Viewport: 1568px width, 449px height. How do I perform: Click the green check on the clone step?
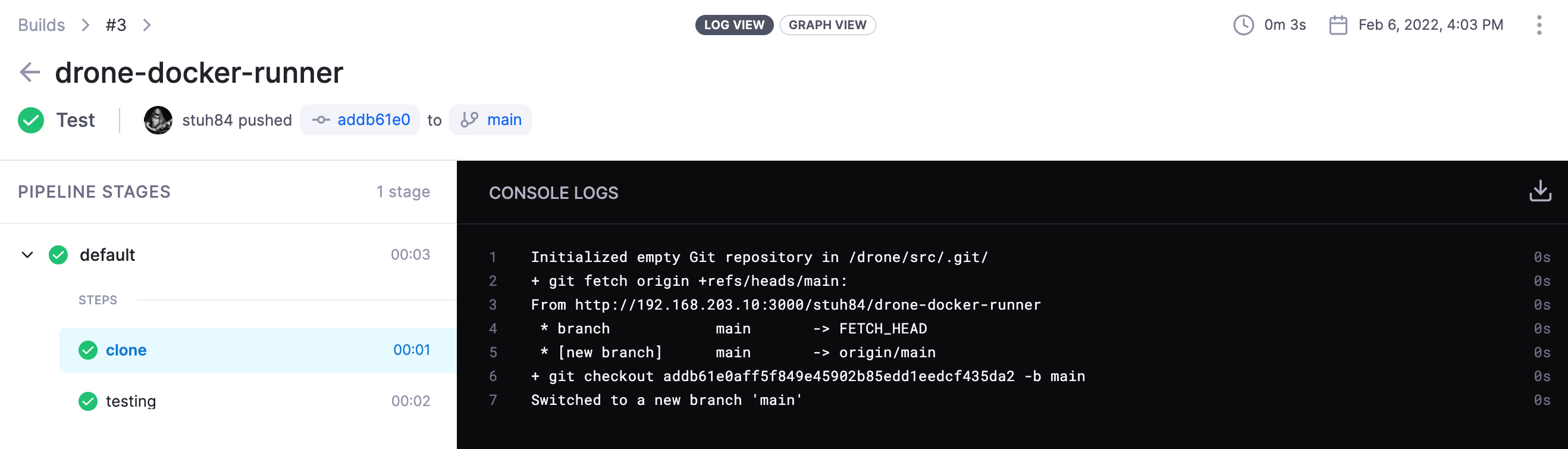tap(87, 350)
